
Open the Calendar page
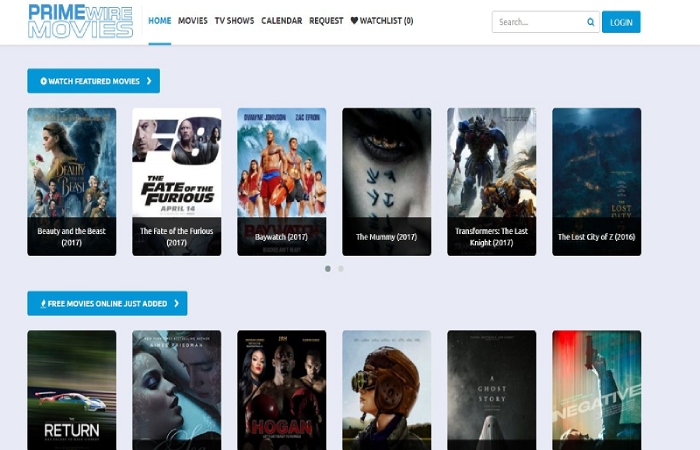click(282, 21)
